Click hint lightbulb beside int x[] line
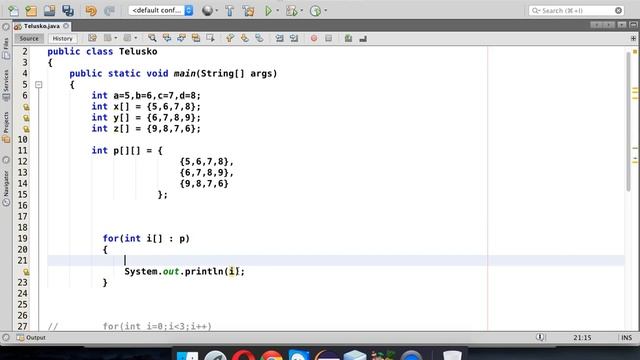640x360 pixels. (x=26, y=107)
